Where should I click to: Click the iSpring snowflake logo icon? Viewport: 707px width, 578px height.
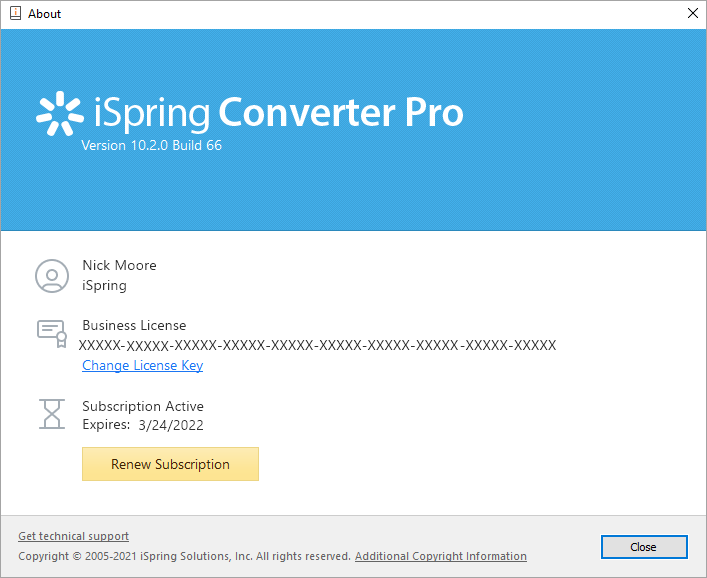coord(60,113)
